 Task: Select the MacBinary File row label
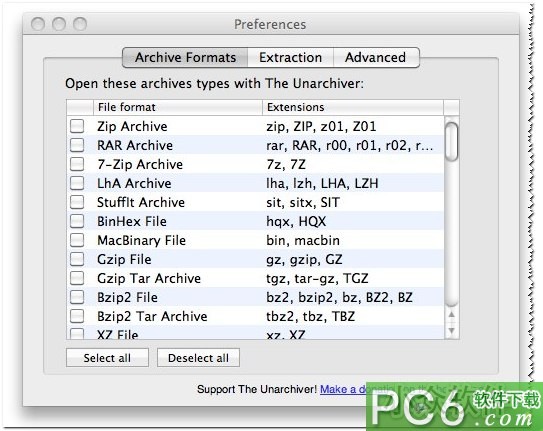[142, 241]
